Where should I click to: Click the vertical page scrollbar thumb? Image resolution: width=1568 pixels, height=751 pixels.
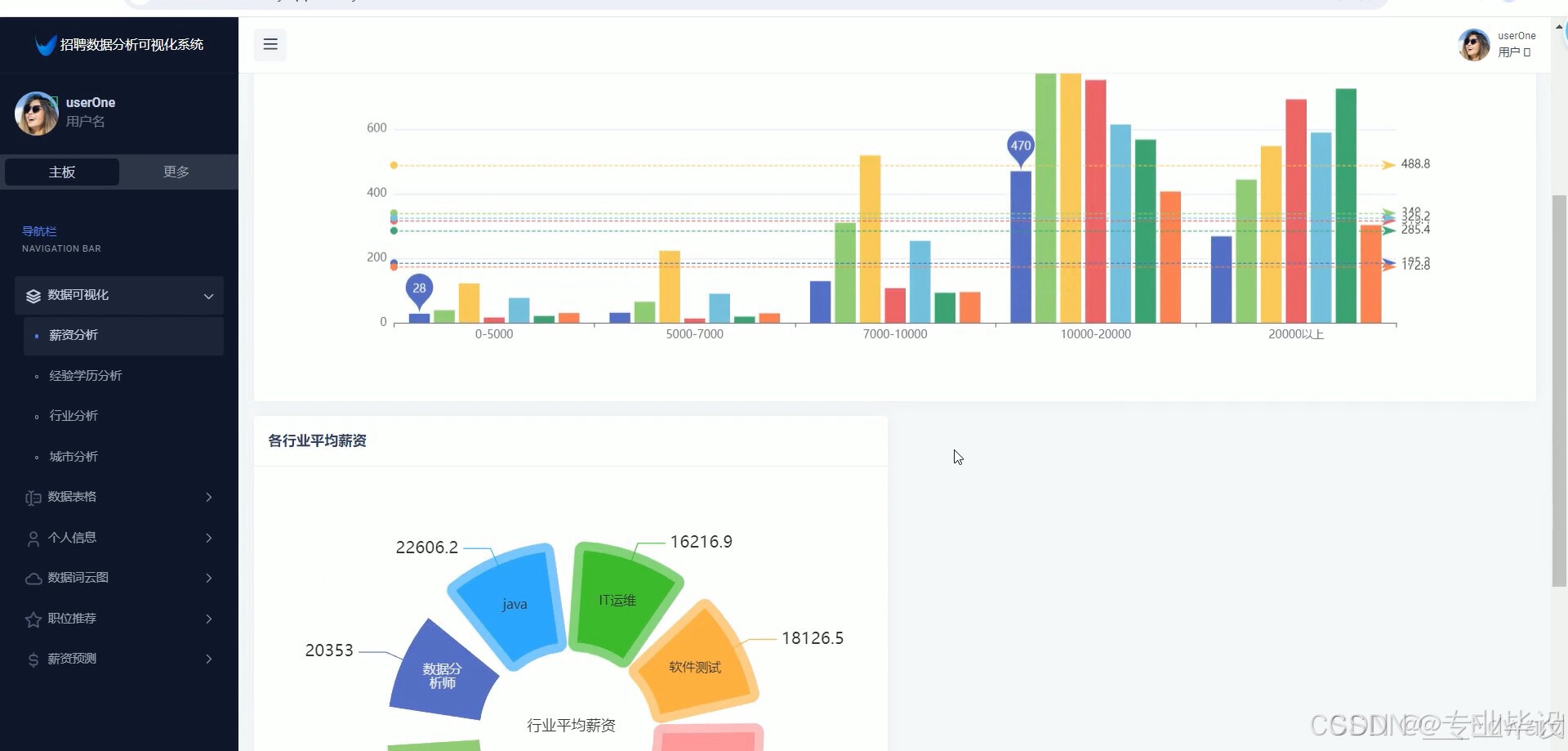click(1560, 391)
